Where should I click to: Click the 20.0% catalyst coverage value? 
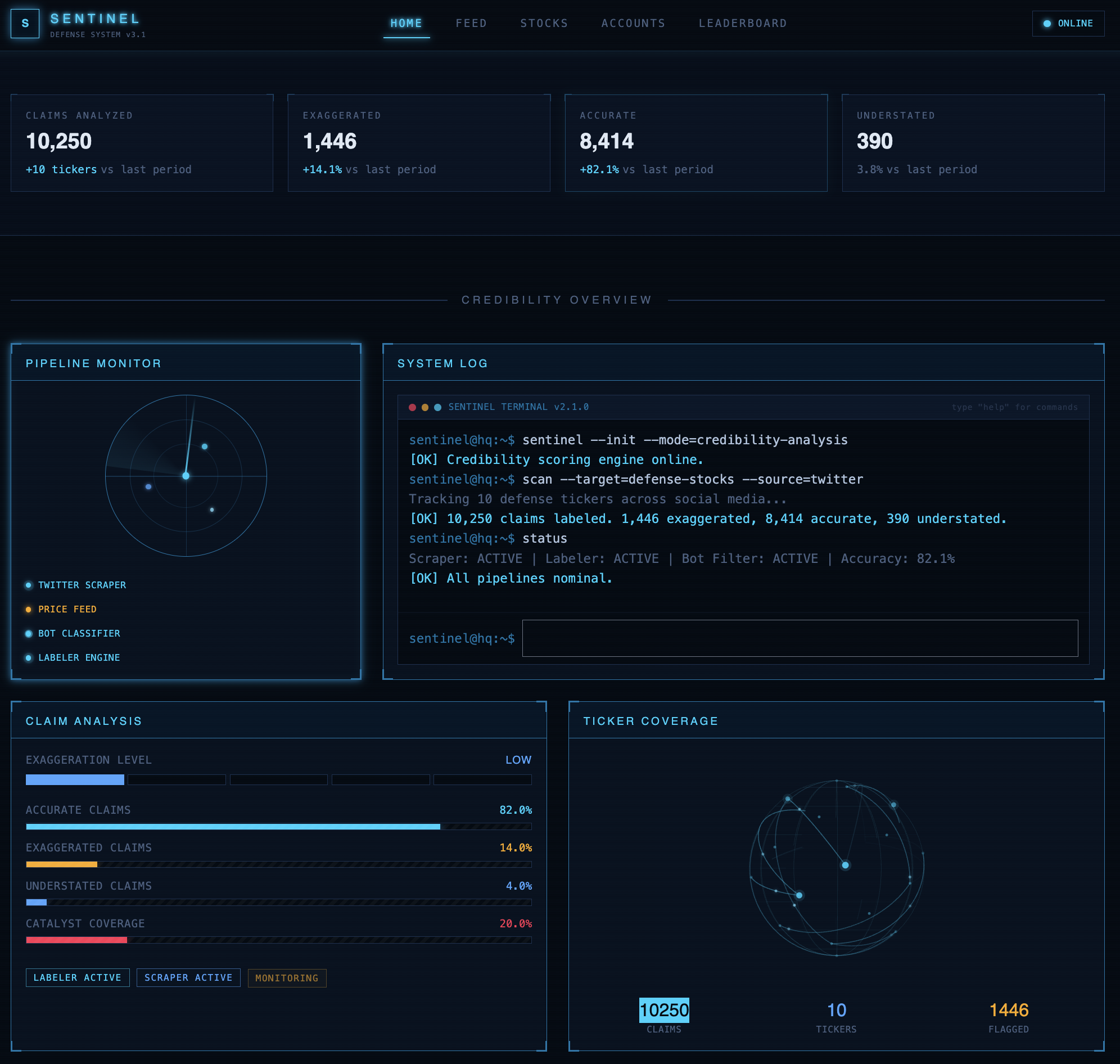tap(516, 924)
